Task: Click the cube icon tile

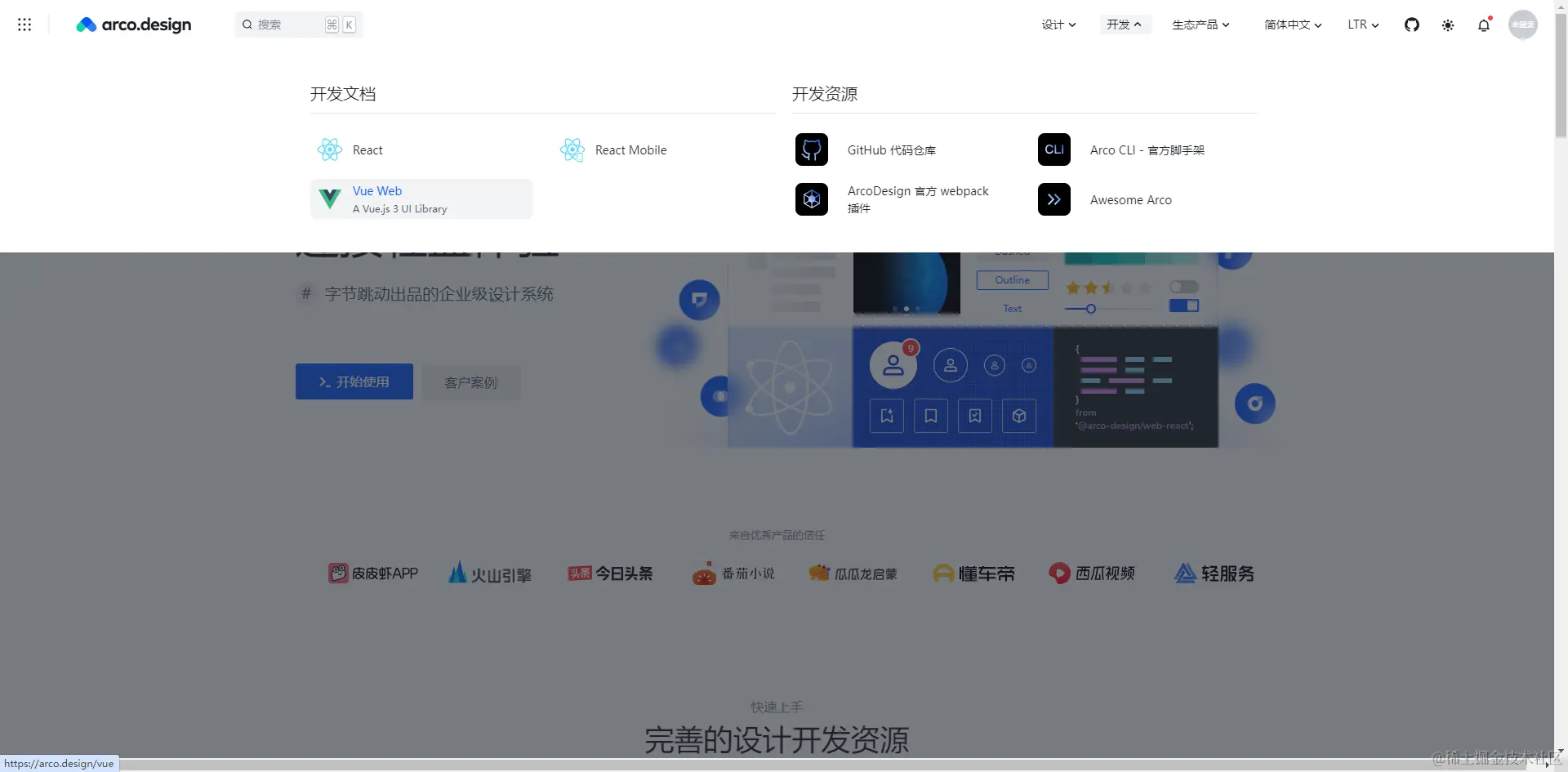Action: [x=1019, y=416]
